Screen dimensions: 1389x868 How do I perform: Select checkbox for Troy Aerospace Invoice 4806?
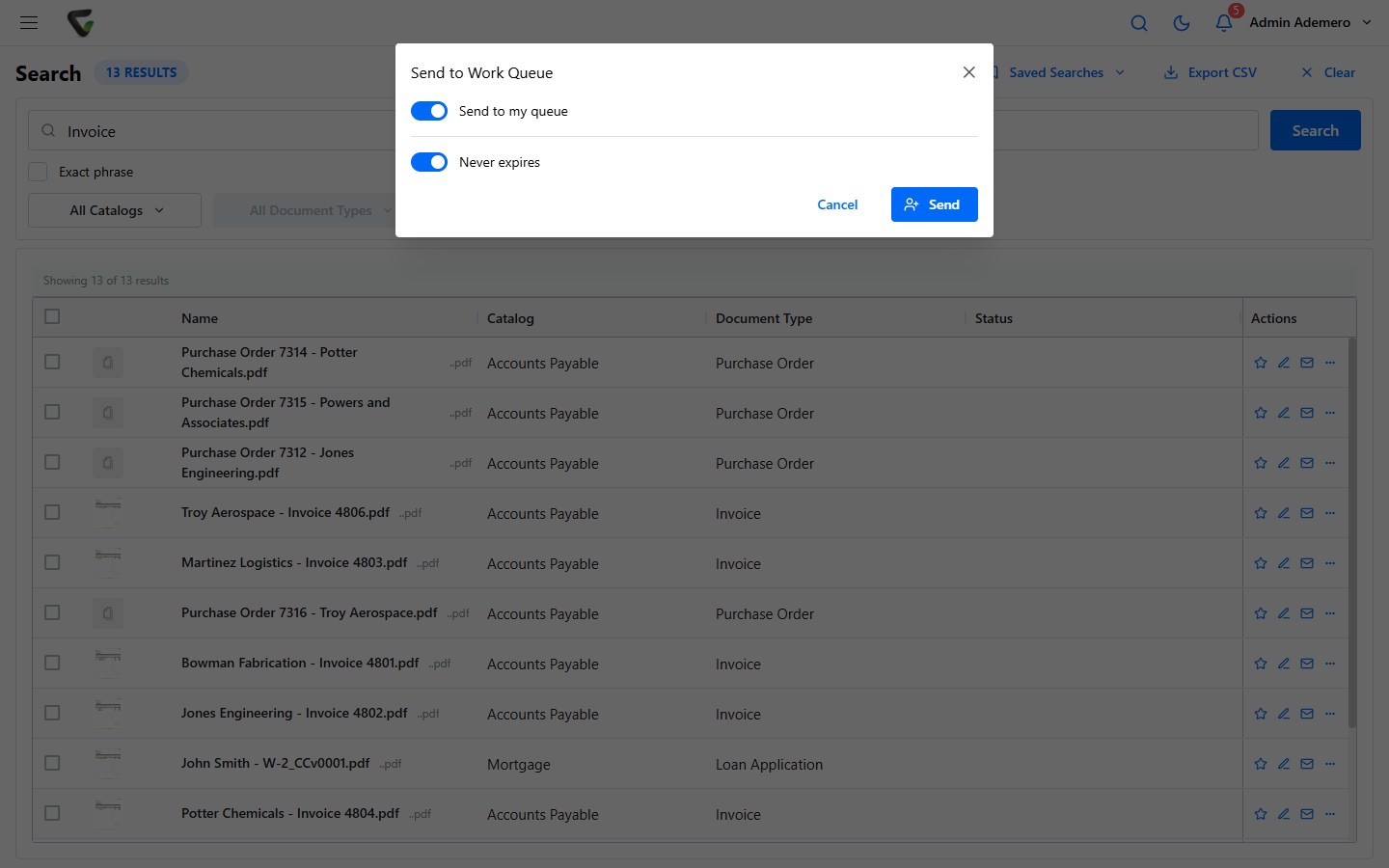point(52,512)
